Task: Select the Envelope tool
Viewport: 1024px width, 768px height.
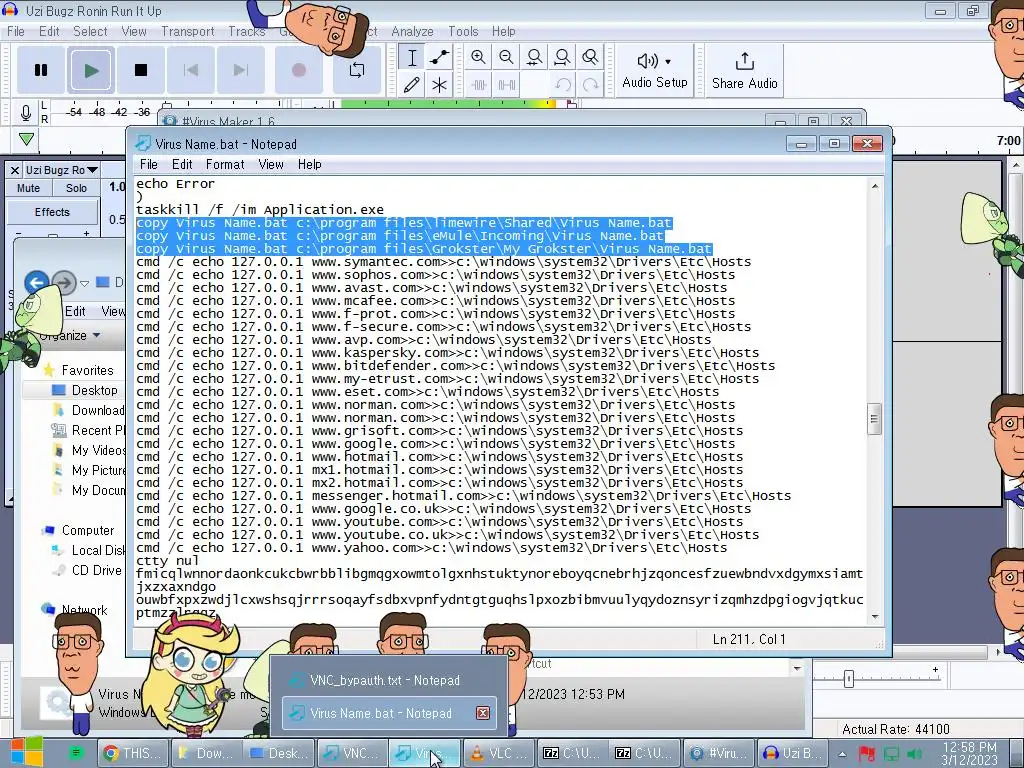Action: coord(440,57)
